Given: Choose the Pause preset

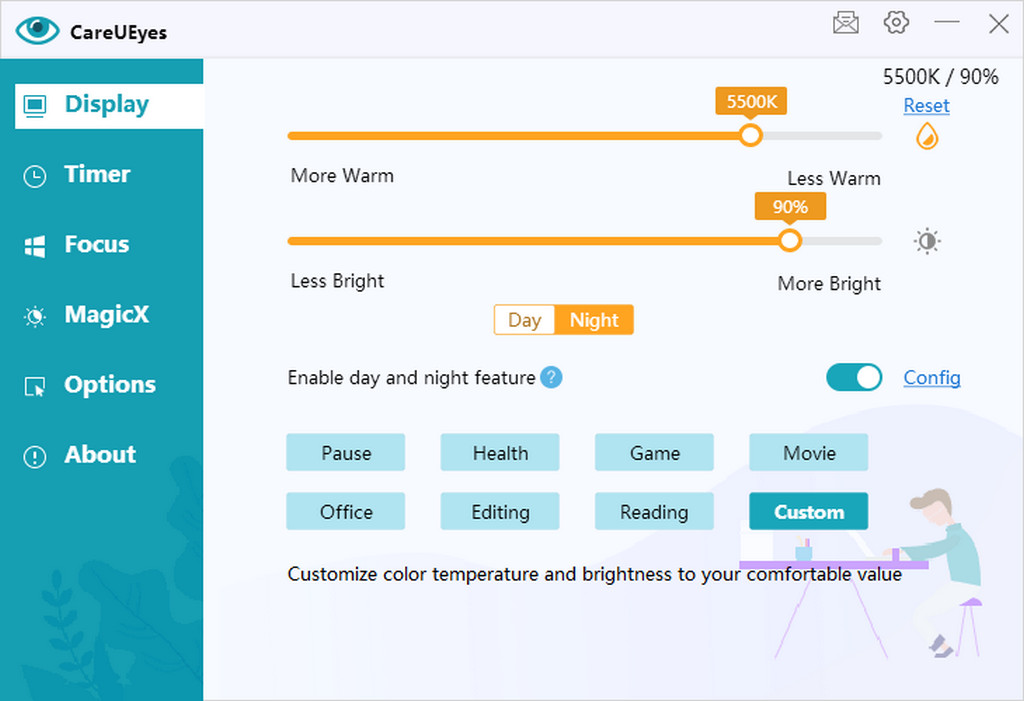Looking at the screenshot, I should click(x=345, y=452).
